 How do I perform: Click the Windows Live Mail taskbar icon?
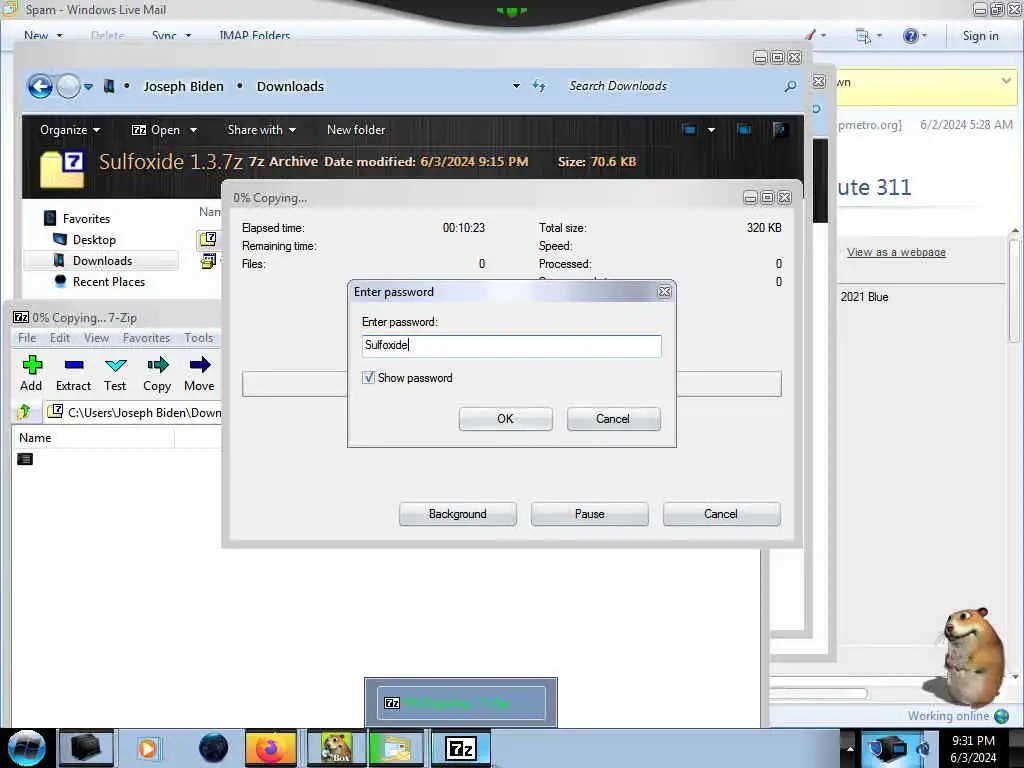click(397, 748)
